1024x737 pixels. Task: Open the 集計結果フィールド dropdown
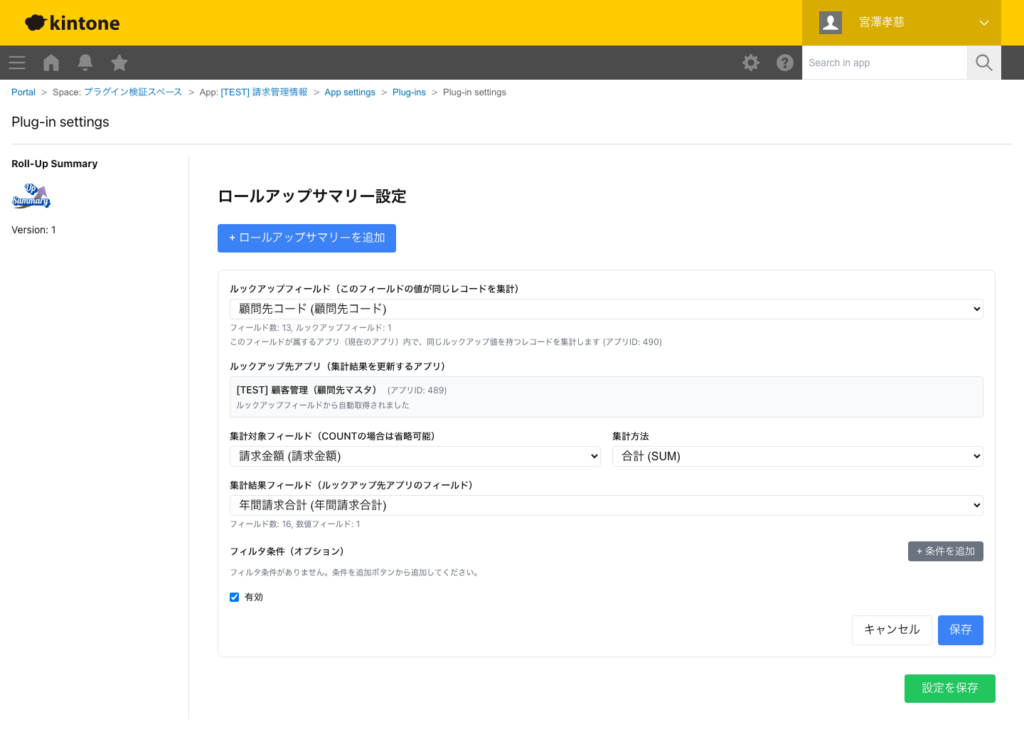pyautogui.click(x=605, y=505)
